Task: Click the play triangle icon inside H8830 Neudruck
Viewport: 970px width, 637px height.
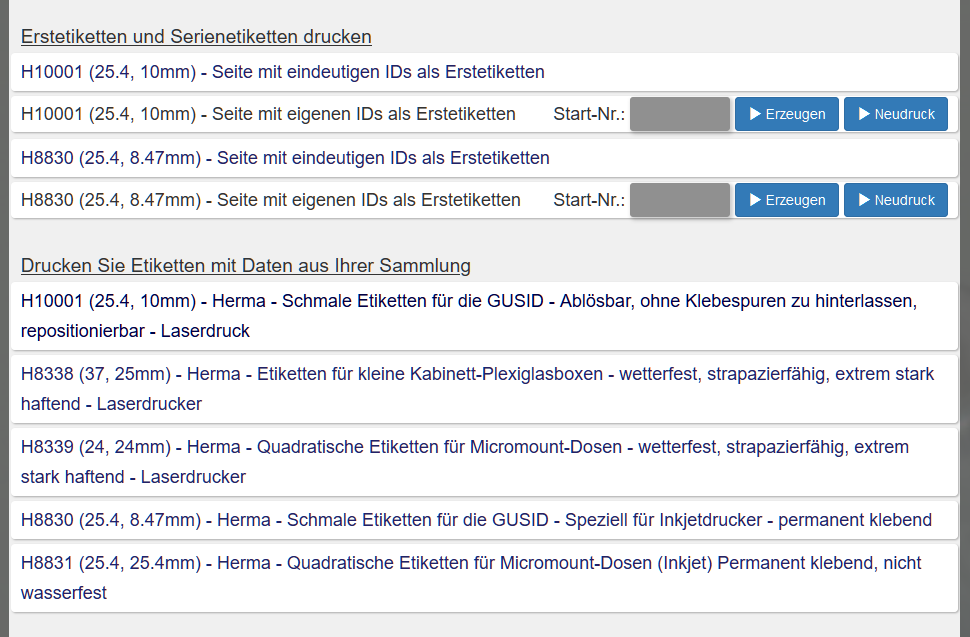Action: coord(862,199)
